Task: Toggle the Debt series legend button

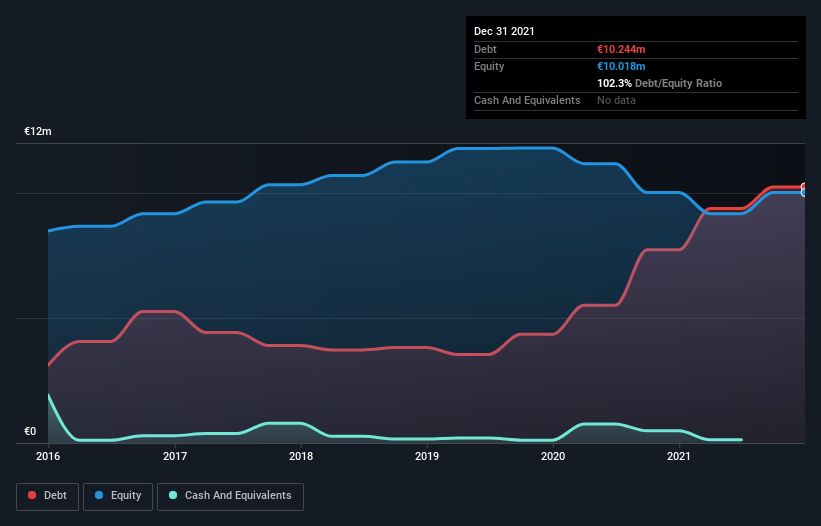Action: coord(48,496)
